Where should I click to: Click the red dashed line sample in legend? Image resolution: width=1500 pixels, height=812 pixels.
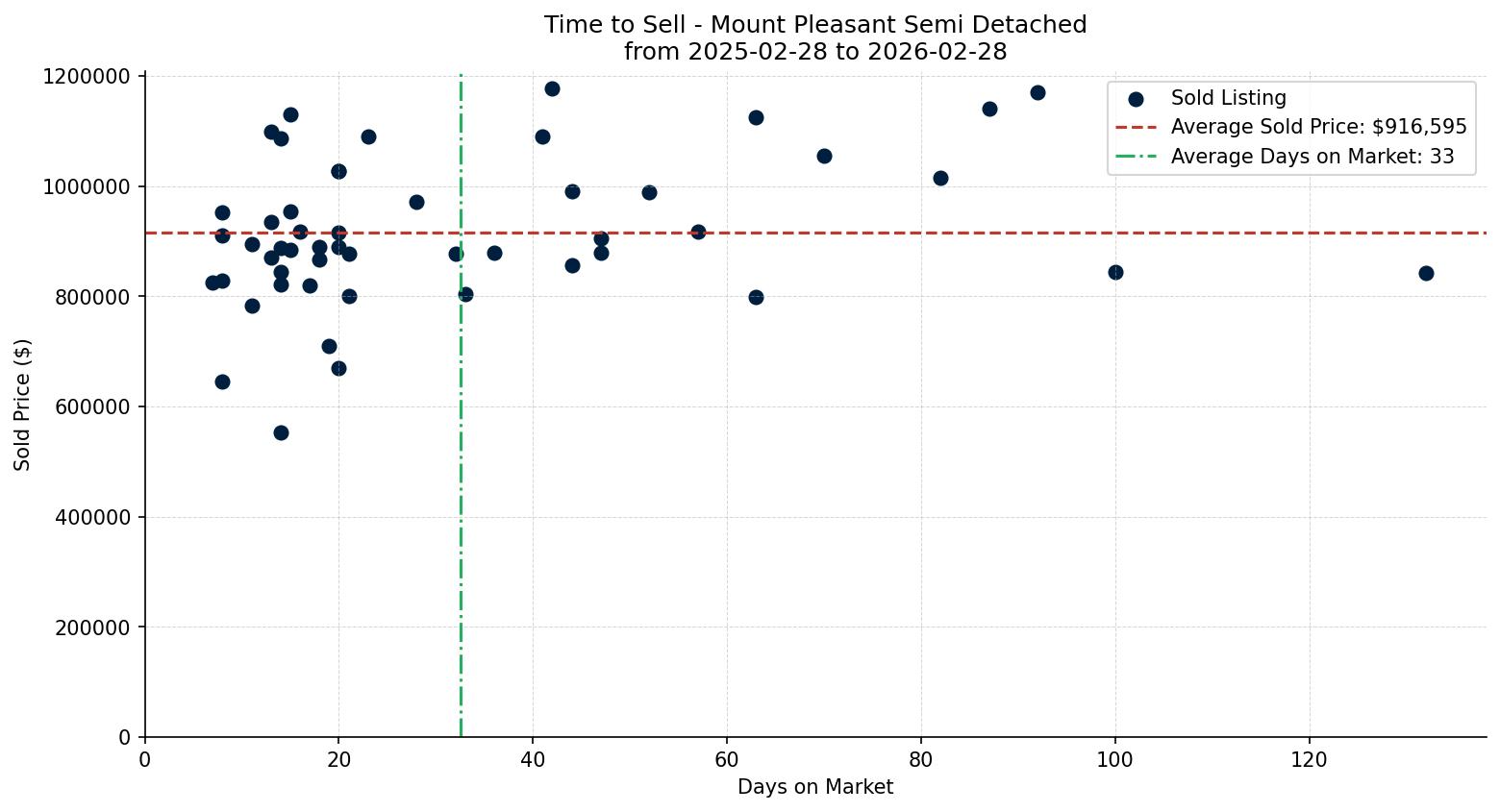(x=1136, y=127)
